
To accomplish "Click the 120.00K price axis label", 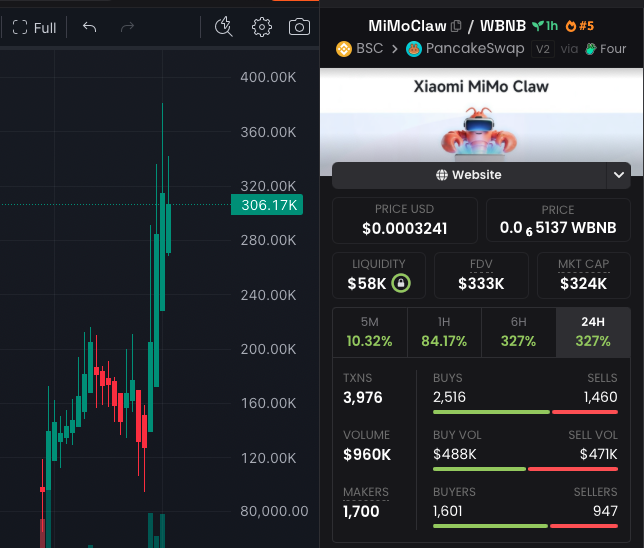I will (268, 458).
